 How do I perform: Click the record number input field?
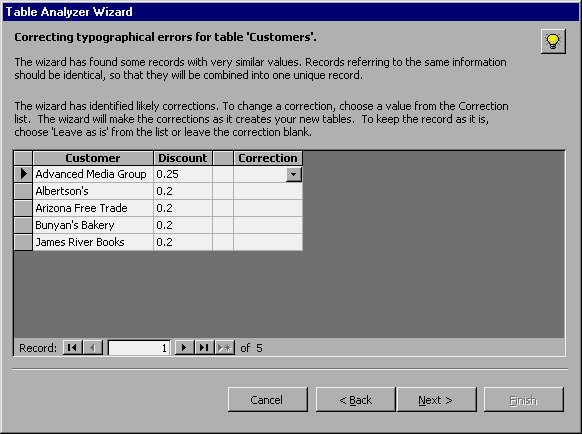click(x=139, y=348)
